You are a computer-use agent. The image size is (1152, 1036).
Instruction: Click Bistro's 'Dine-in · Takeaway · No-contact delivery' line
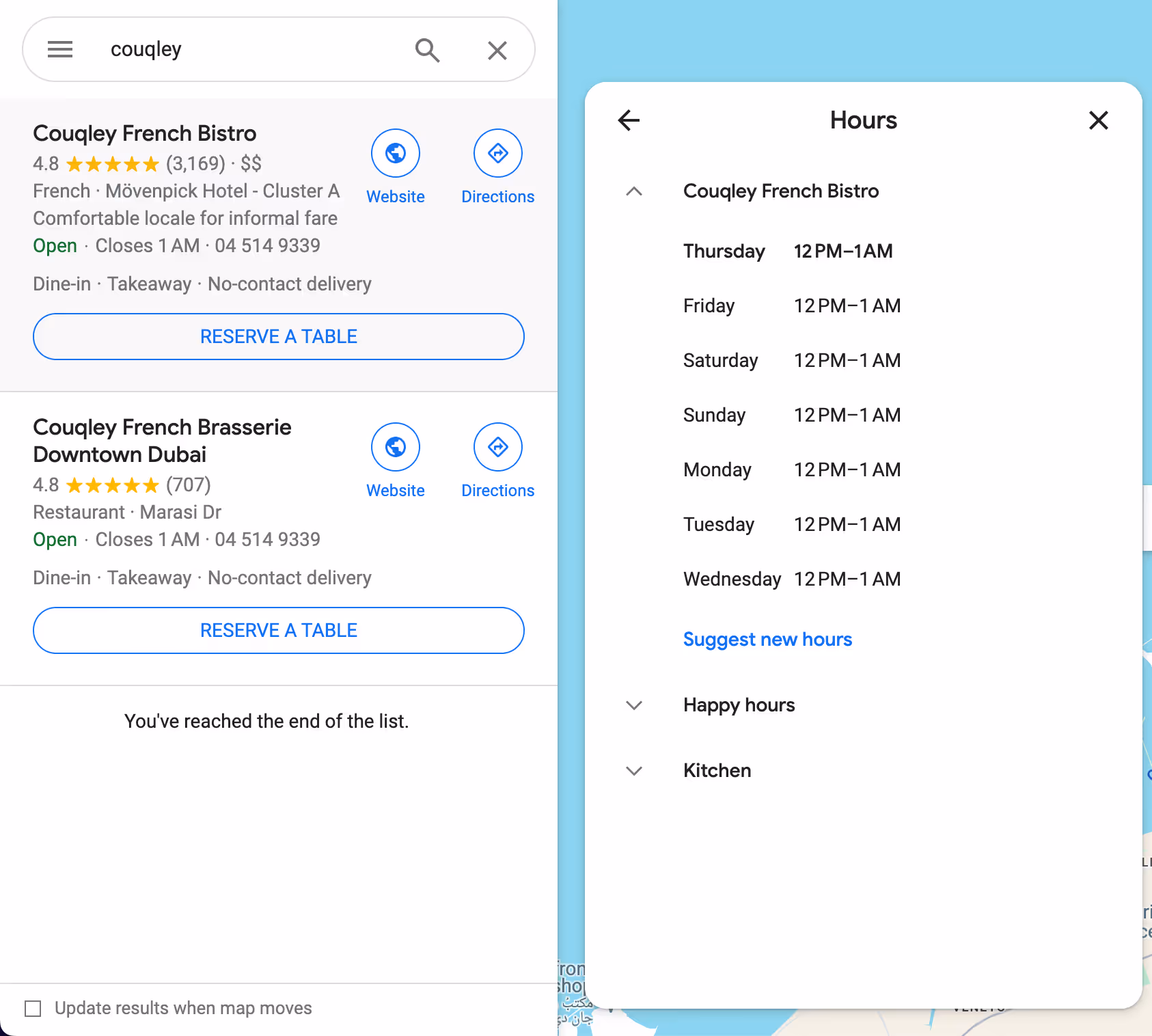[x=202, y=284]
